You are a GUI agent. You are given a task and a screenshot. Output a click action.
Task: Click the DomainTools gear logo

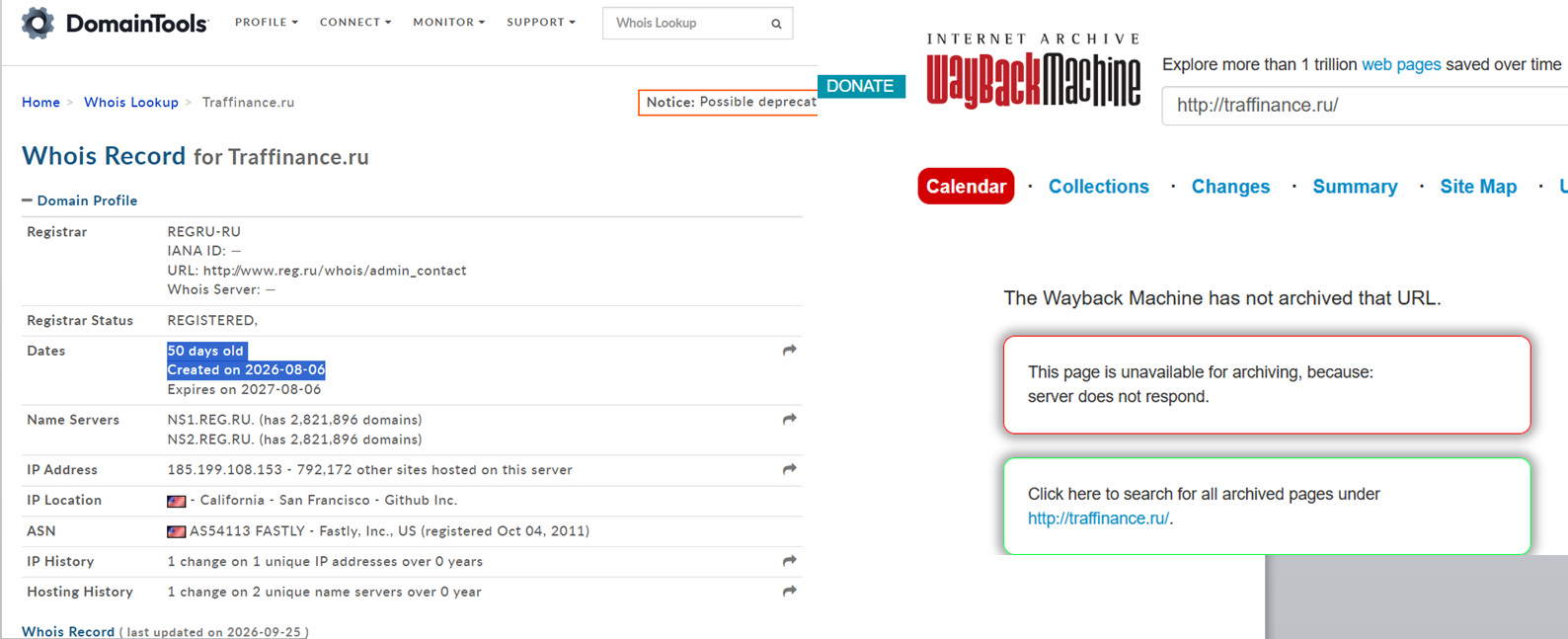(x=38, y=23)
